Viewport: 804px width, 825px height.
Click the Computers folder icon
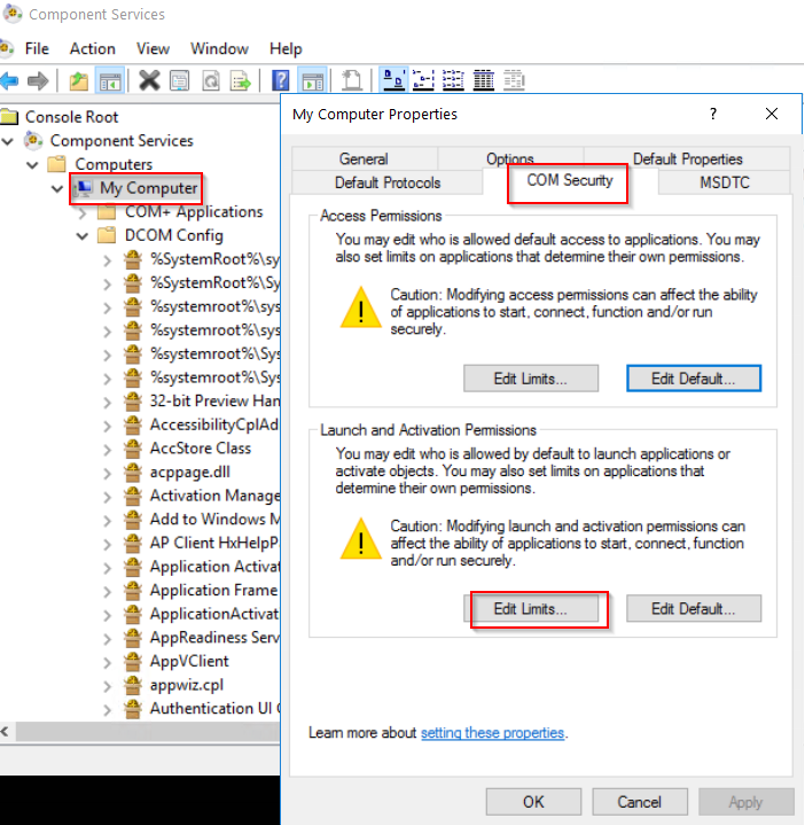57,164
